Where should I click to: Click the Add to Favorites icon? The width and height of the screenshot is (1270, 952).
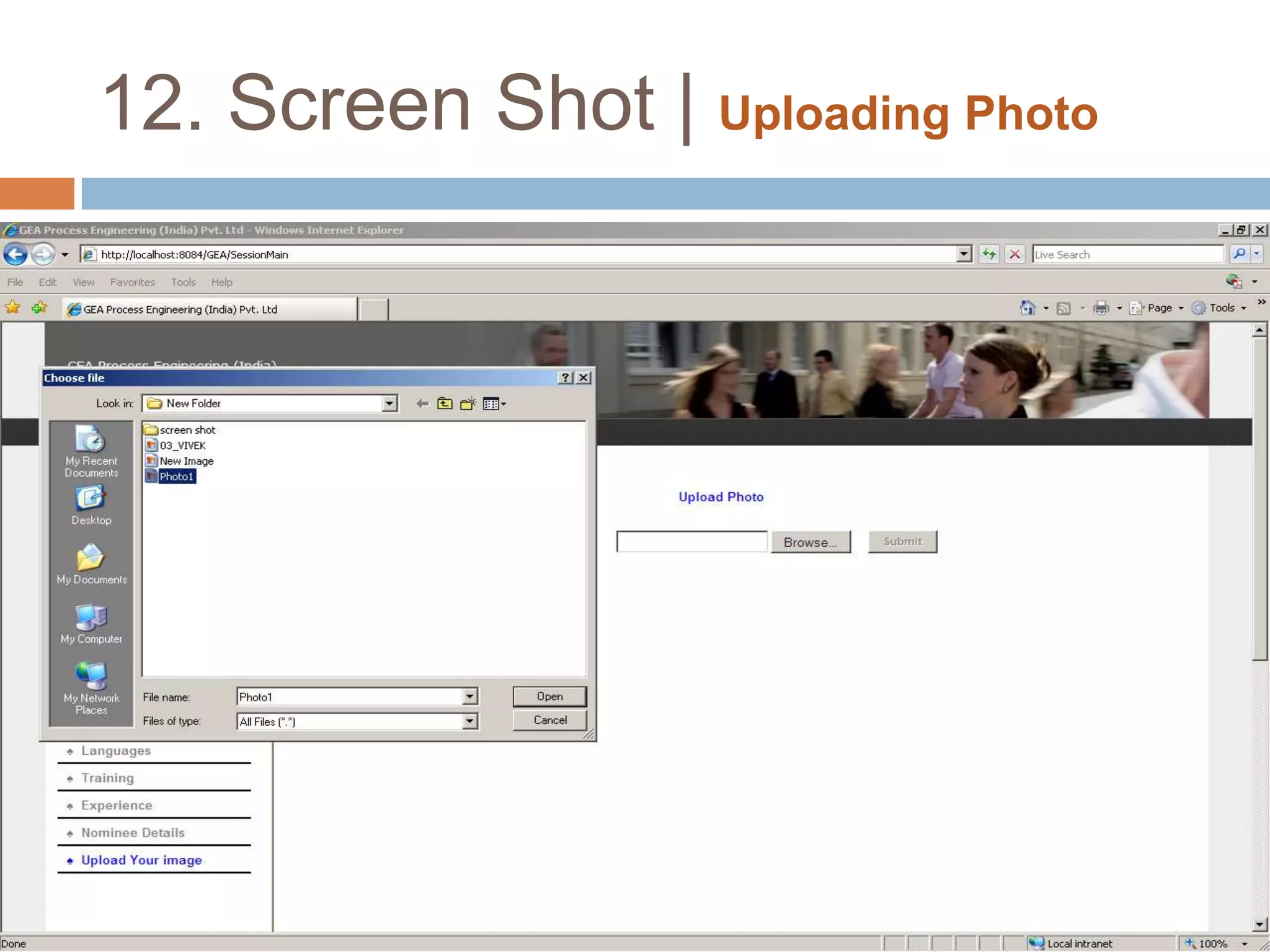pyautogui.click(x=40, y=307)
